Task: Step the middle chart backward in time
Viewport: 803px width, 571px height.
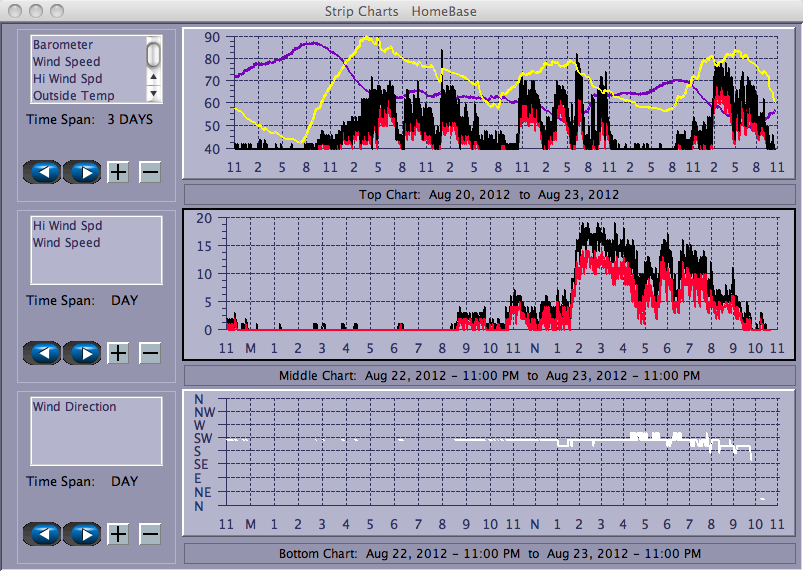Action: click(42, 353)
